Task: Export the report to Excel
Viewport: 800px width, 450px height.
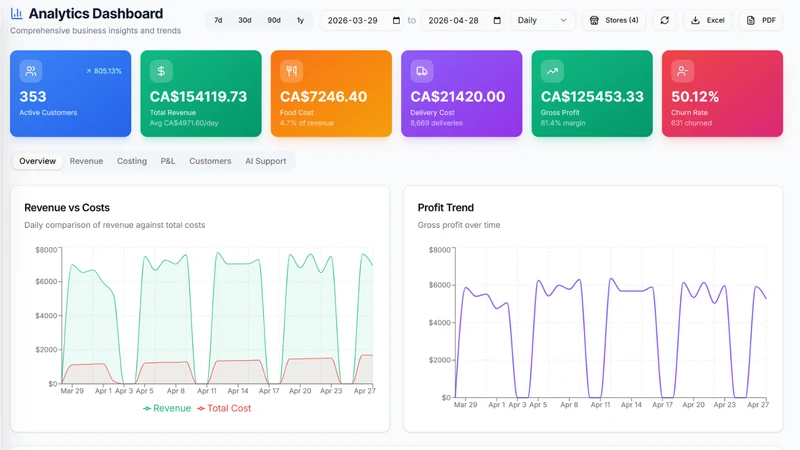Action: [707, 20]
